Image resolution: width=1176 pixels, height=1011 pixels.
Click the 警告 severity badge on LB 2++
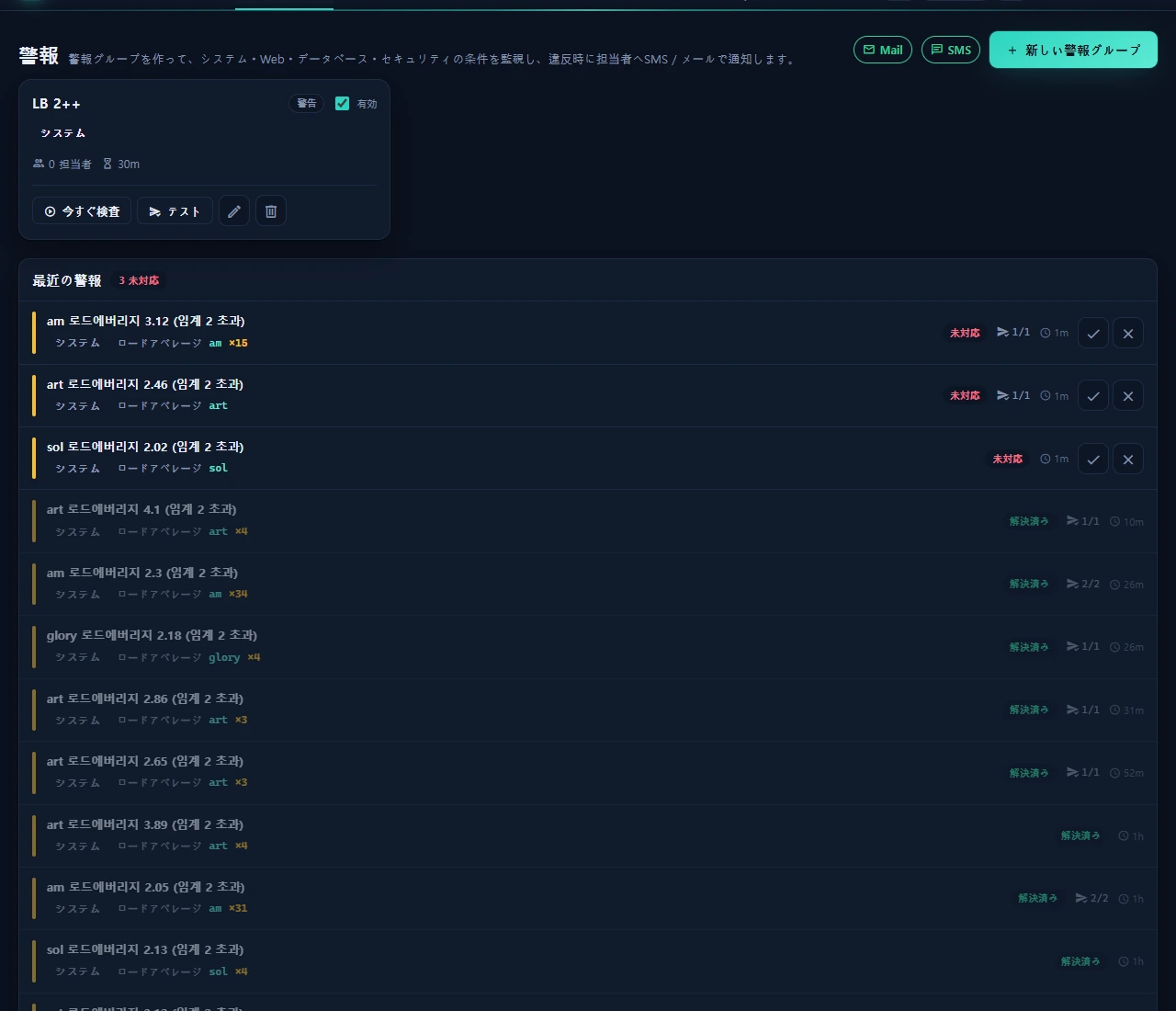(x=307, y=103)
